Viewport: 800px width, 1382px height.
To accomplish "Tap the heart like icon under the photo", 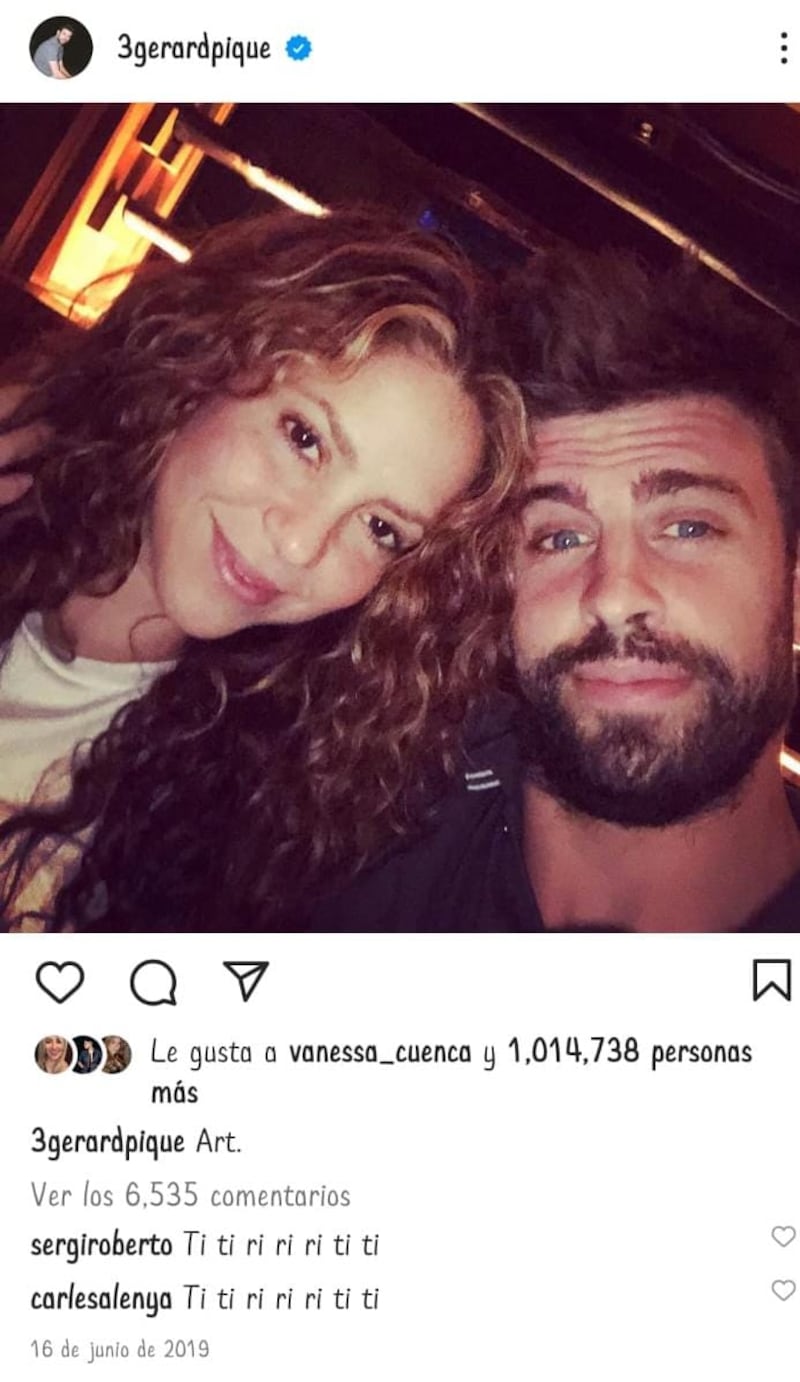I will click(x=60, y=982).
